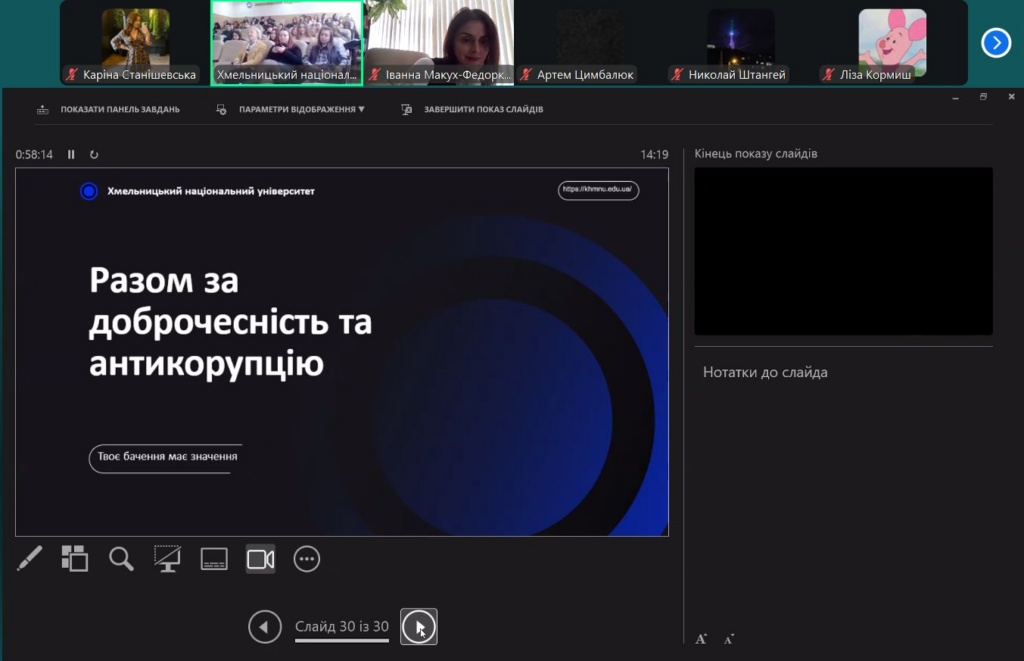Restart the presentation timer
The height and width of the screenshot is (661, 1024).
94,154
